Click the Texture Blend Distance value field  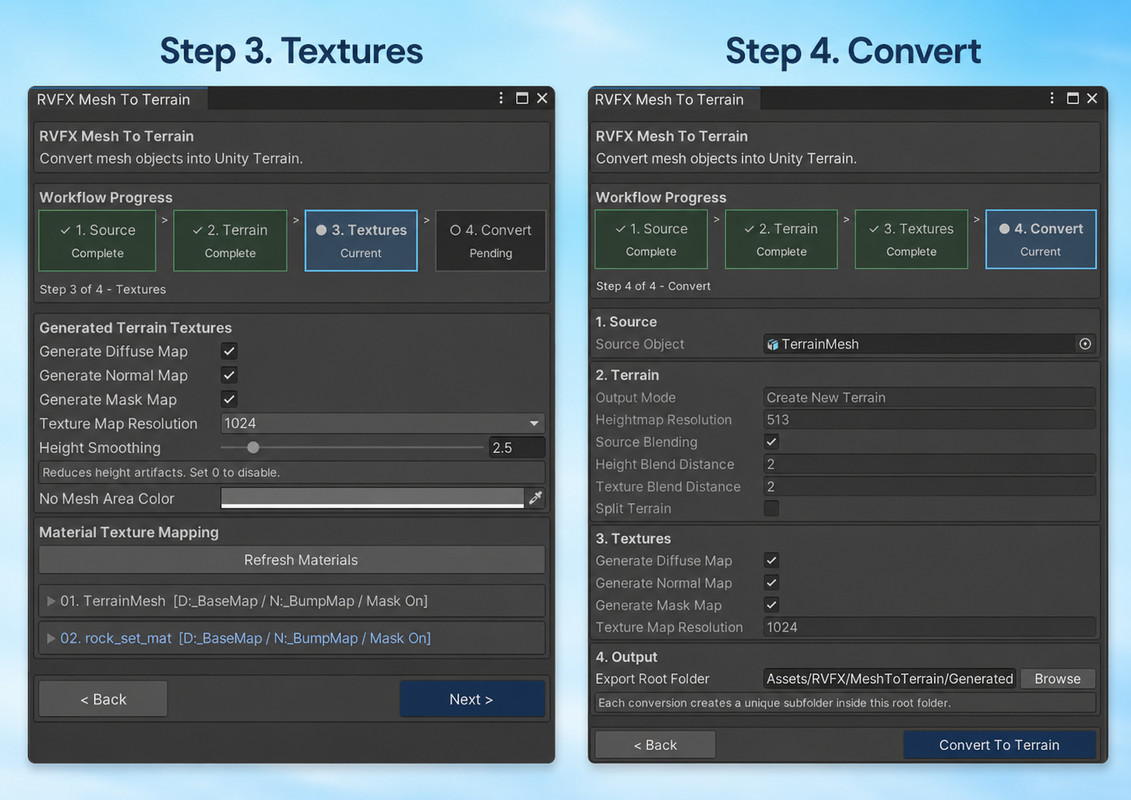click(x=929, y=487)
